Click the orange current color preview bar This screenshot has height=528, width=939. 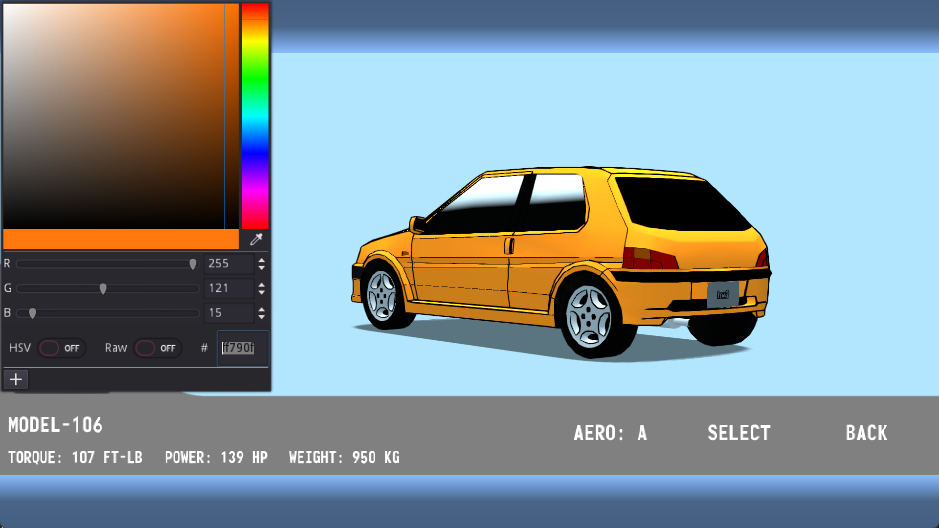(x=120, y=240)
